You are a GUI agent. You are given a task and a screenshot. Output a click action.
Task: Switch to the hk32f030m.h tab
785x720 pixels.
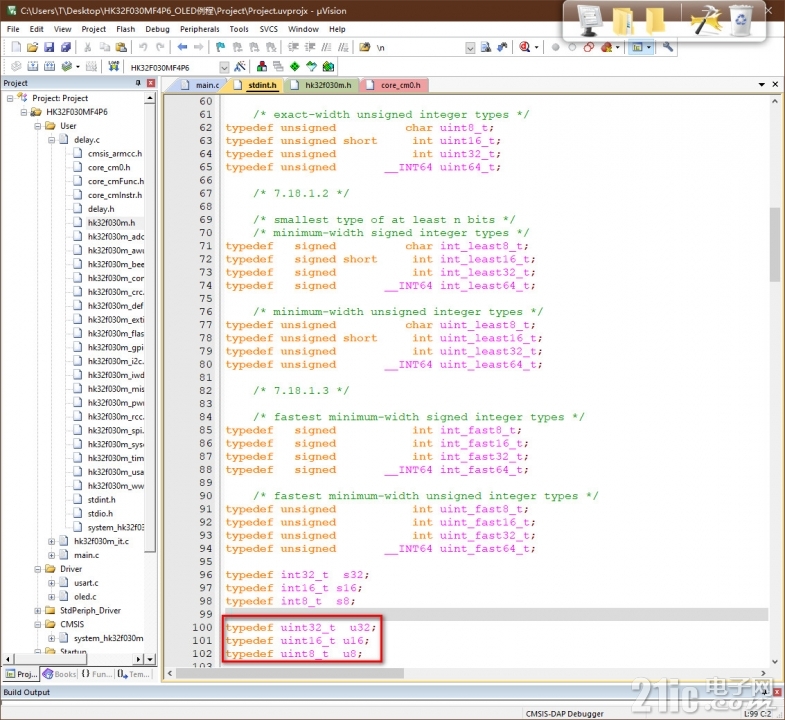[322, 85]
